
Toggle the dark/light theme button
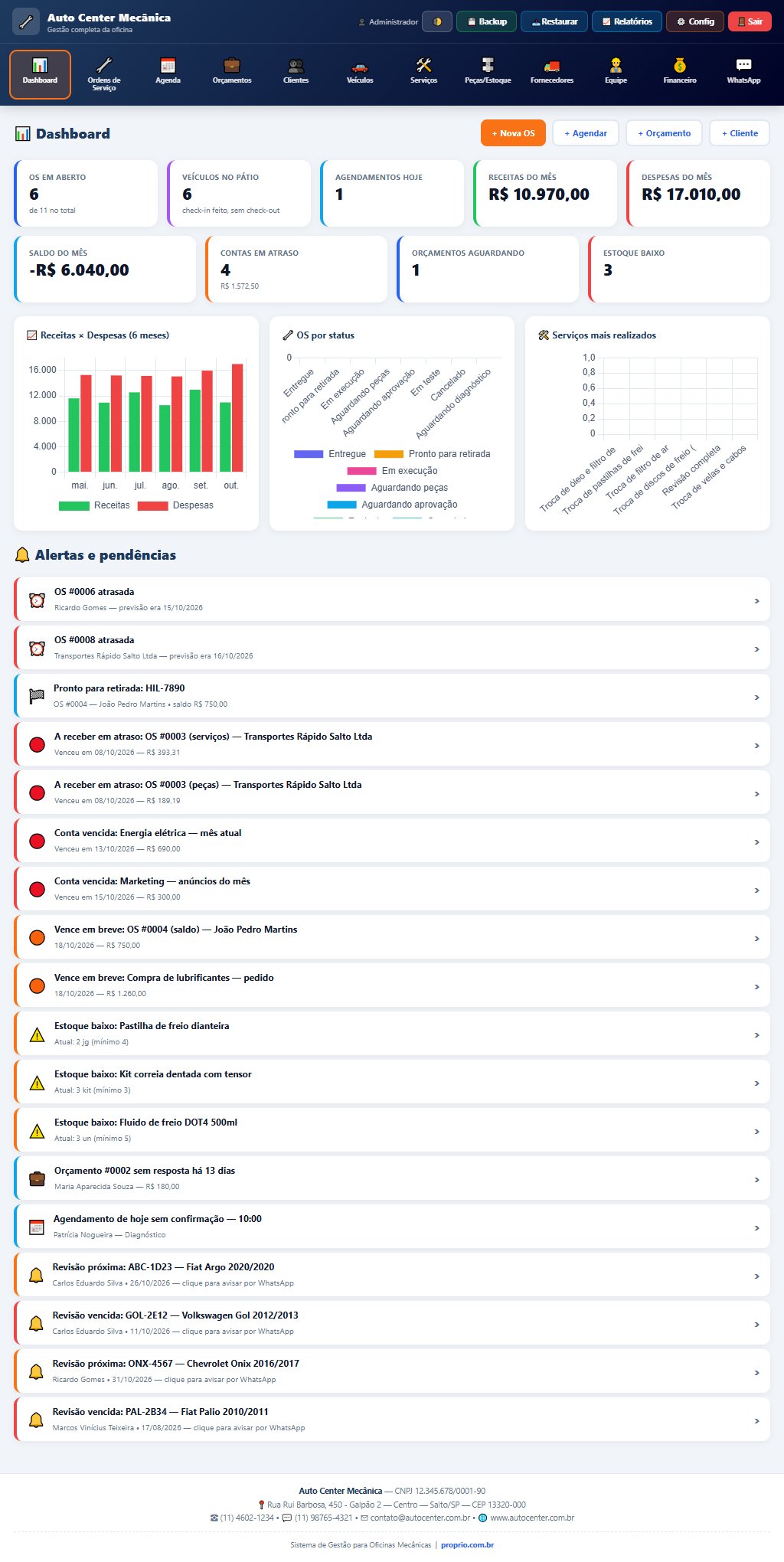[x=437, y=21]
